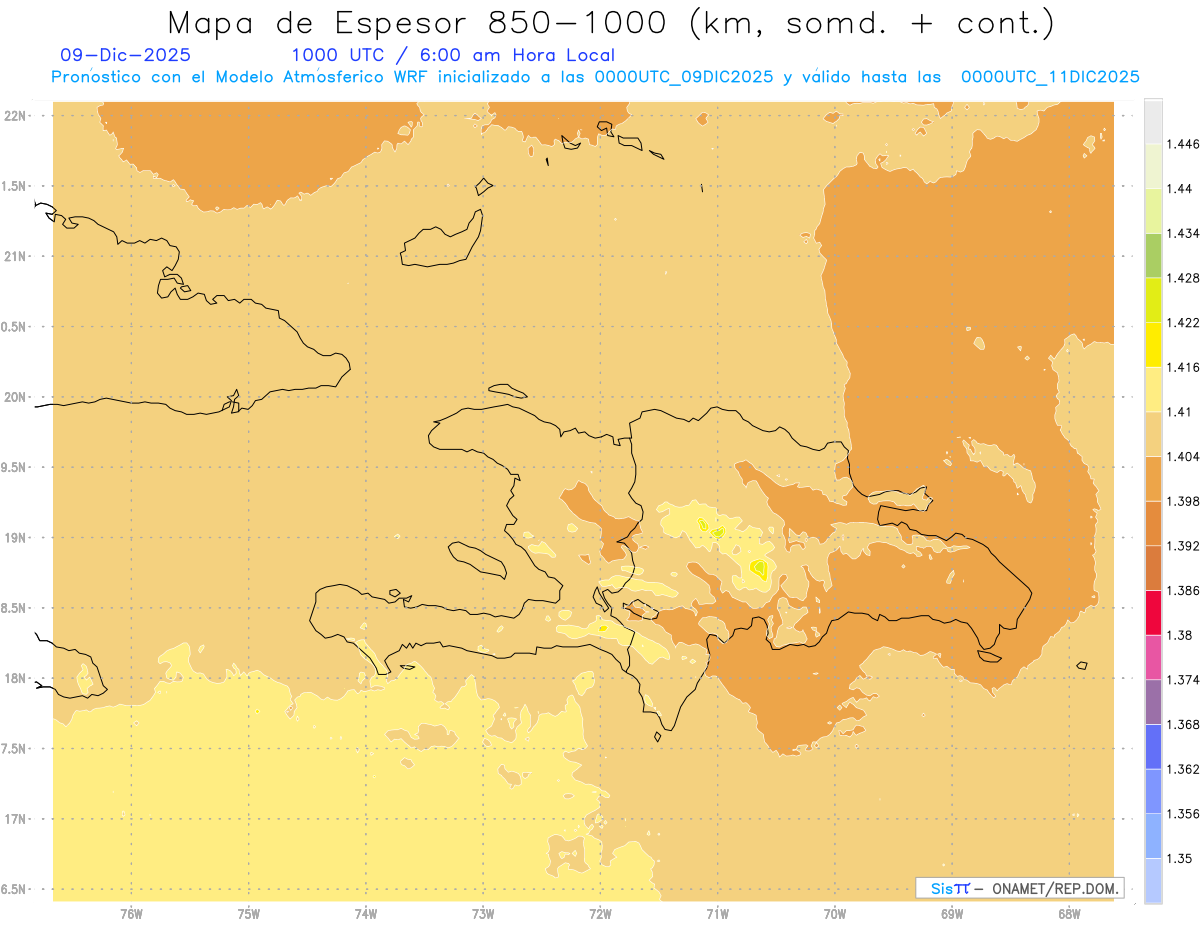Click the legend value '1.416'
The image size is (1200, 927).
[1184, 367]
